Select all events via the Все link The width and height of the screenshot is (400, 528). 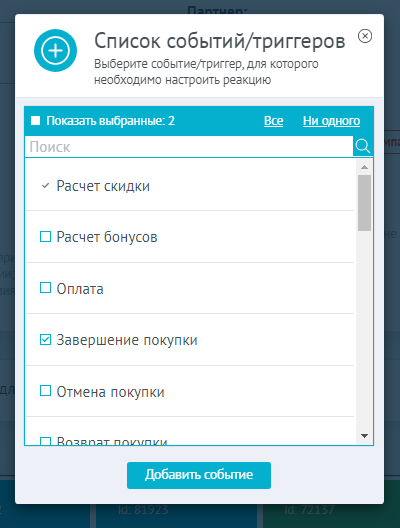pyautogui.click(x=273, y=121)
